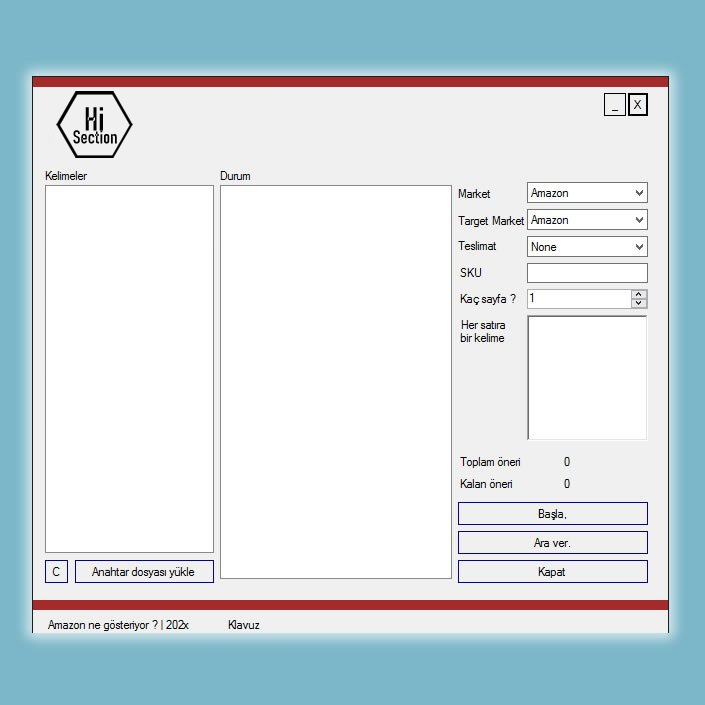705x705 pixels.
Task: Open the Klavuz link
Action: [x=244, y=625]
